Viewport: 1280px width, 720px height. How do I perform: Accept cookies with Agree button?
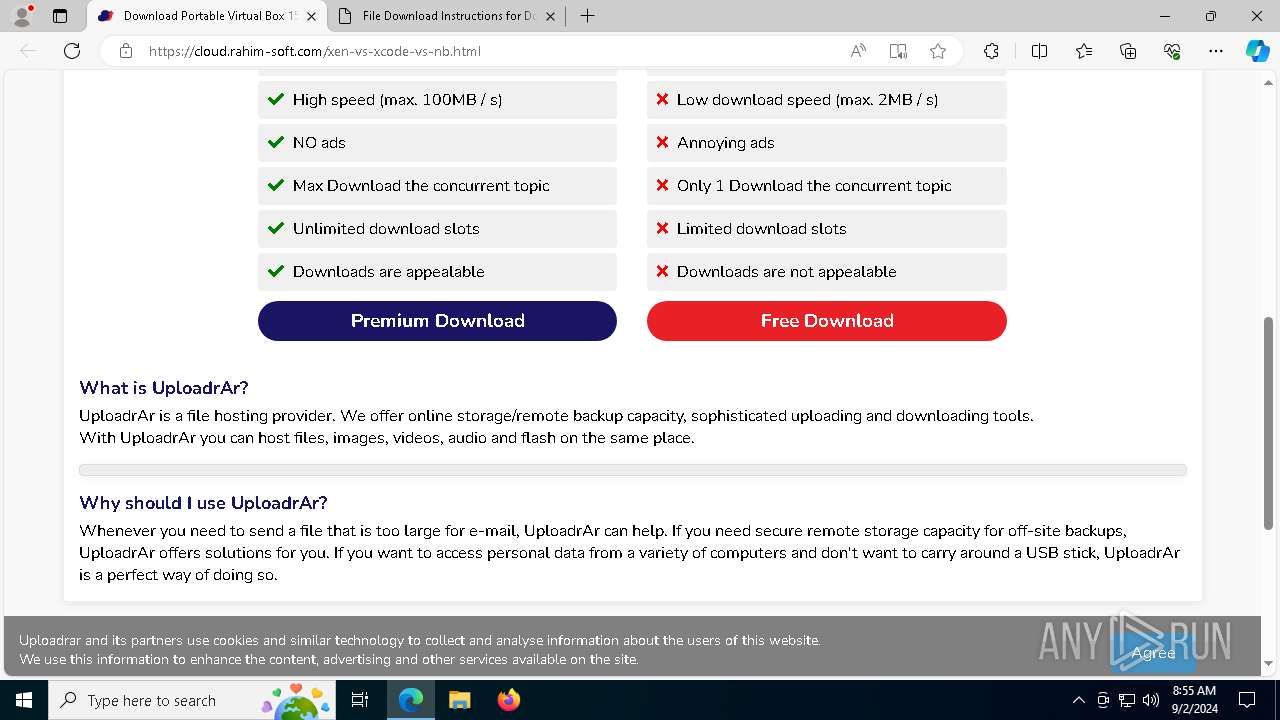pos(1153,653)
